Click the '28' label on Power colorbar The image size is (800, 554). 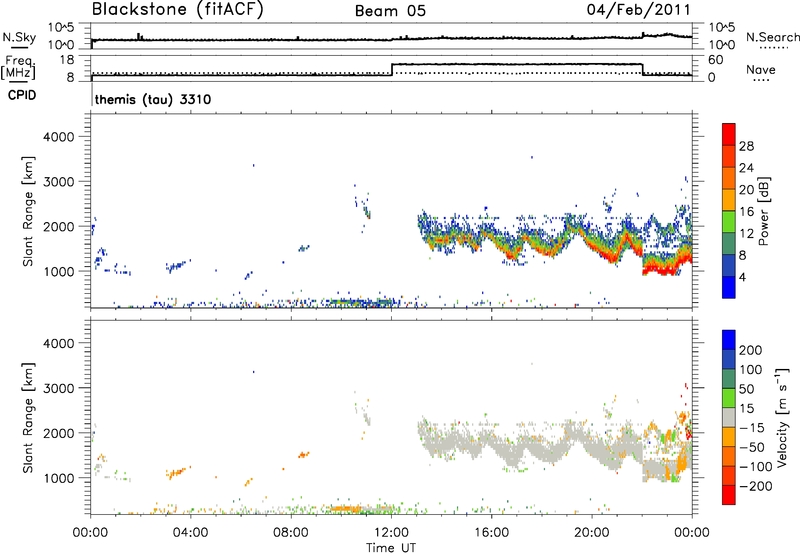pos(746,146)
